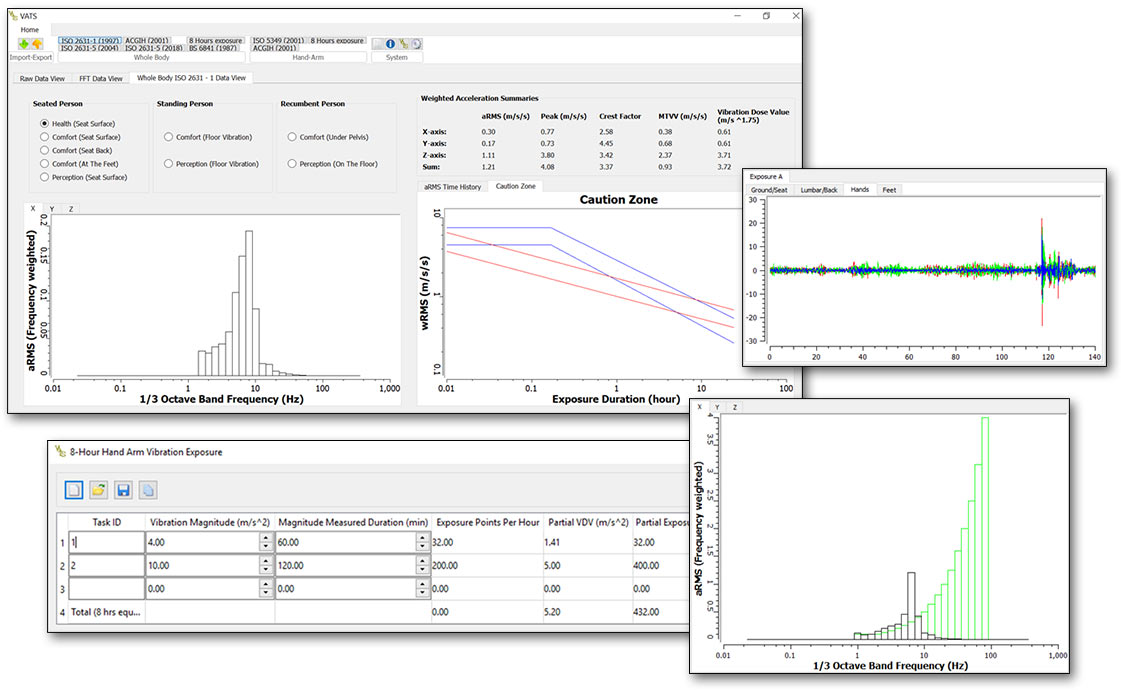Click Open folder icon in Hand Arm window

pos(99,490)
